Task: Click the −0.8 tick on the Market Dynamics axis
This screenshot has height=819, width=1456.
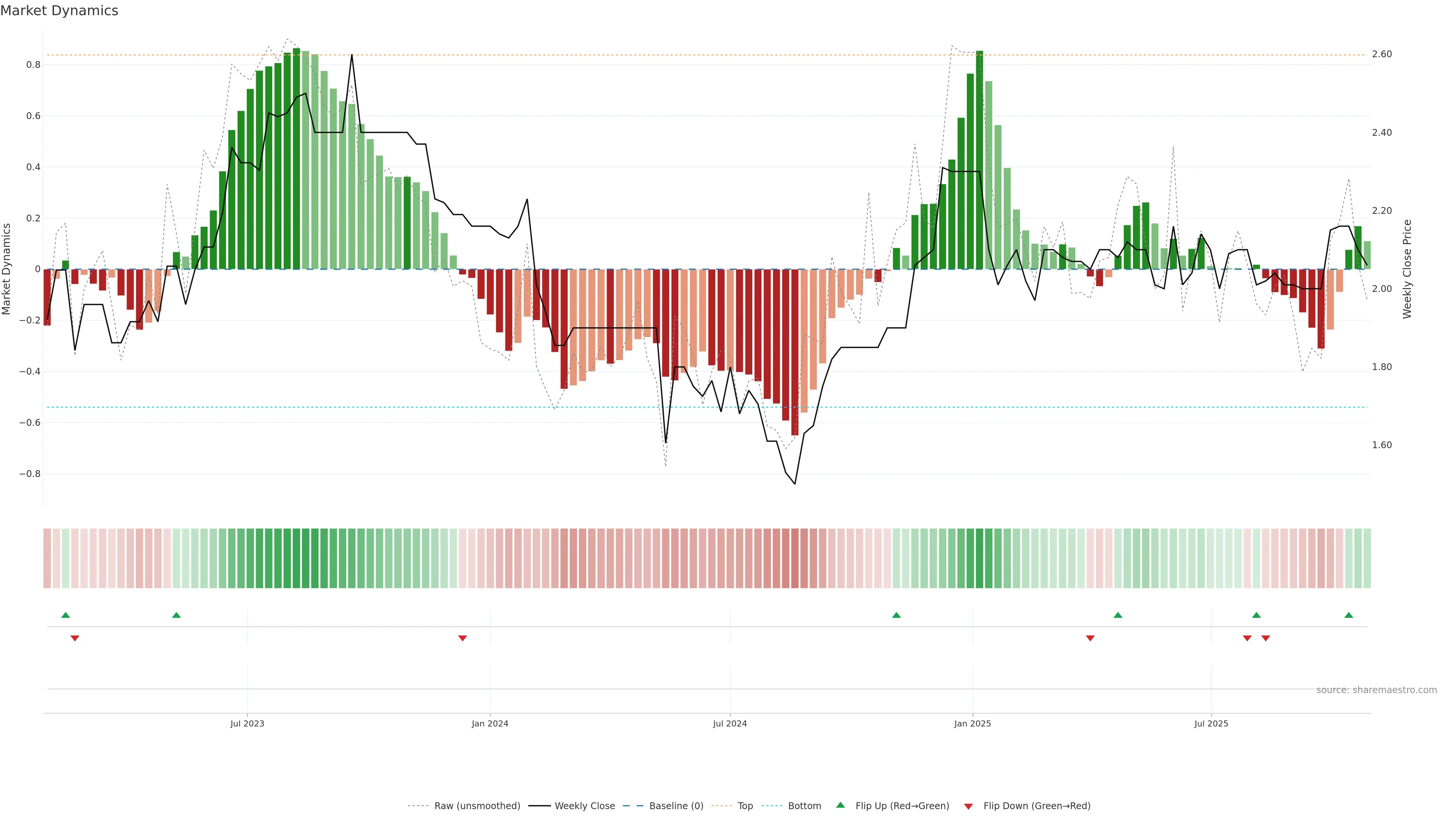Action: 30,474
